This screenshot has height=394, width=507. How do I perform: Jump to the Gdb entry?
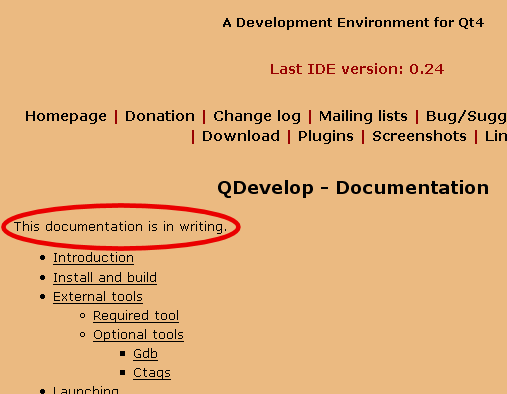[x=145, y=354]
